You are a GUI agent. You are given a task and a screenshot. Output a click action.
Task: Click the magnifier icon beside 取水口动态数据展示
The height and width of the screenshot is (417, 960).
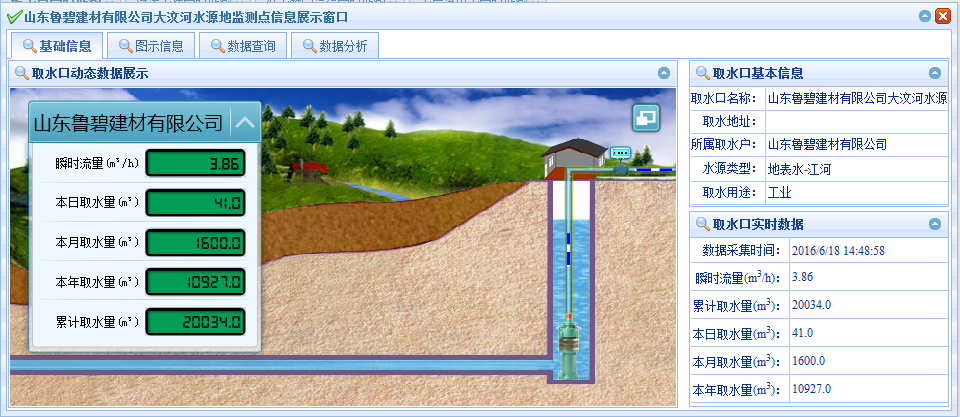pos(20,73)
